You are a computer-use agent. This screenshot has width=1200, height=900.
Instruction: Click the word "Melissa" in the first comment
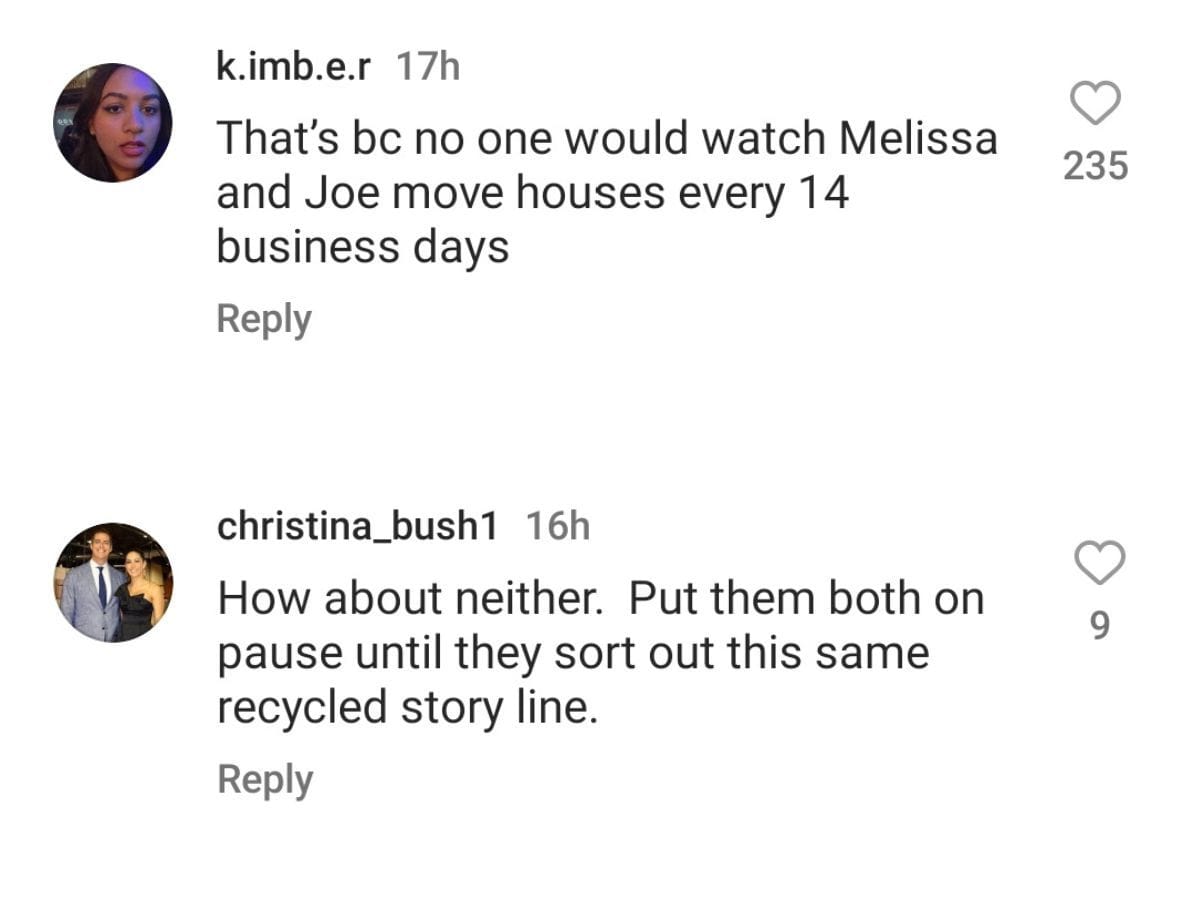[918, 138]
